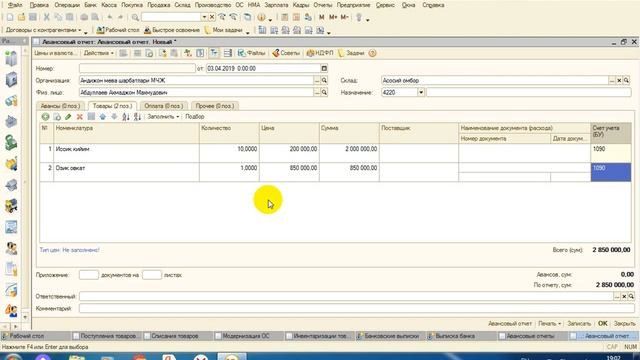Open the Склад lookup magnifier
This screenshot has height=360, width=640.
(626, 80)
